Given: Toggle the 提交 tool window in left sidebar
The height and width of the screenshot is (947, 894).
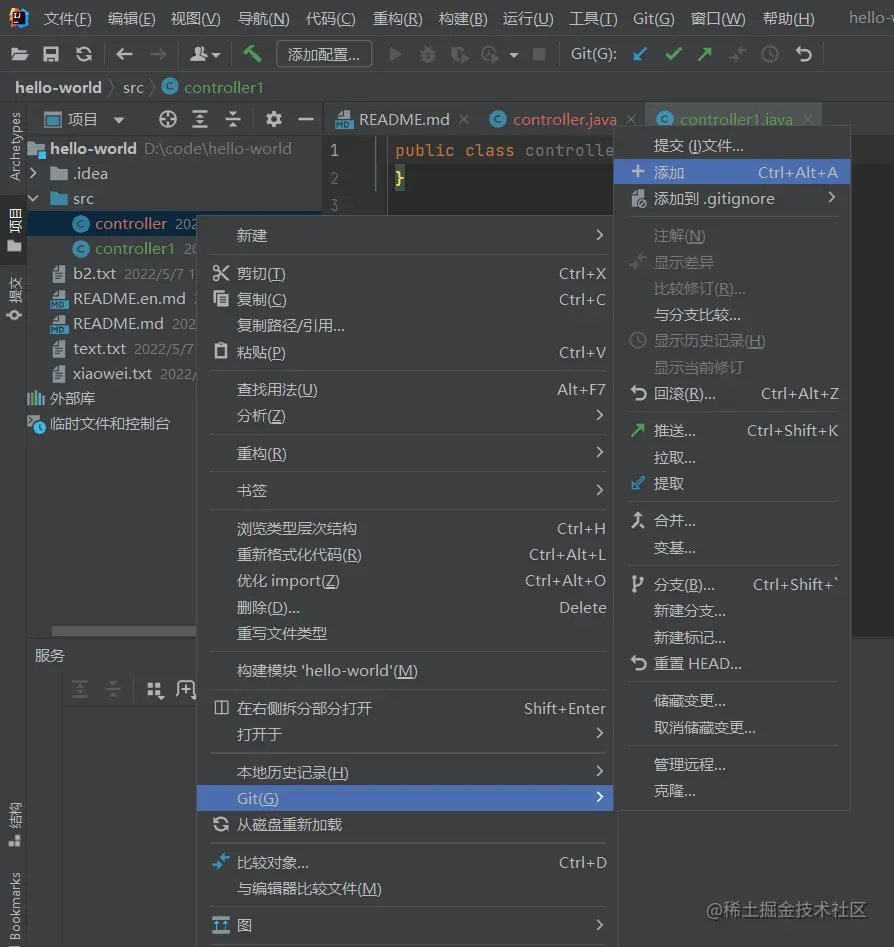Looking at the screenshot, I should 14,292.
